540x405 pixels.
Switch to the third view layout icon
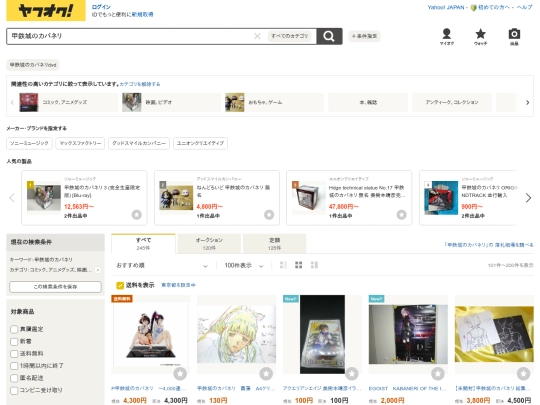(x=314, y=265)
